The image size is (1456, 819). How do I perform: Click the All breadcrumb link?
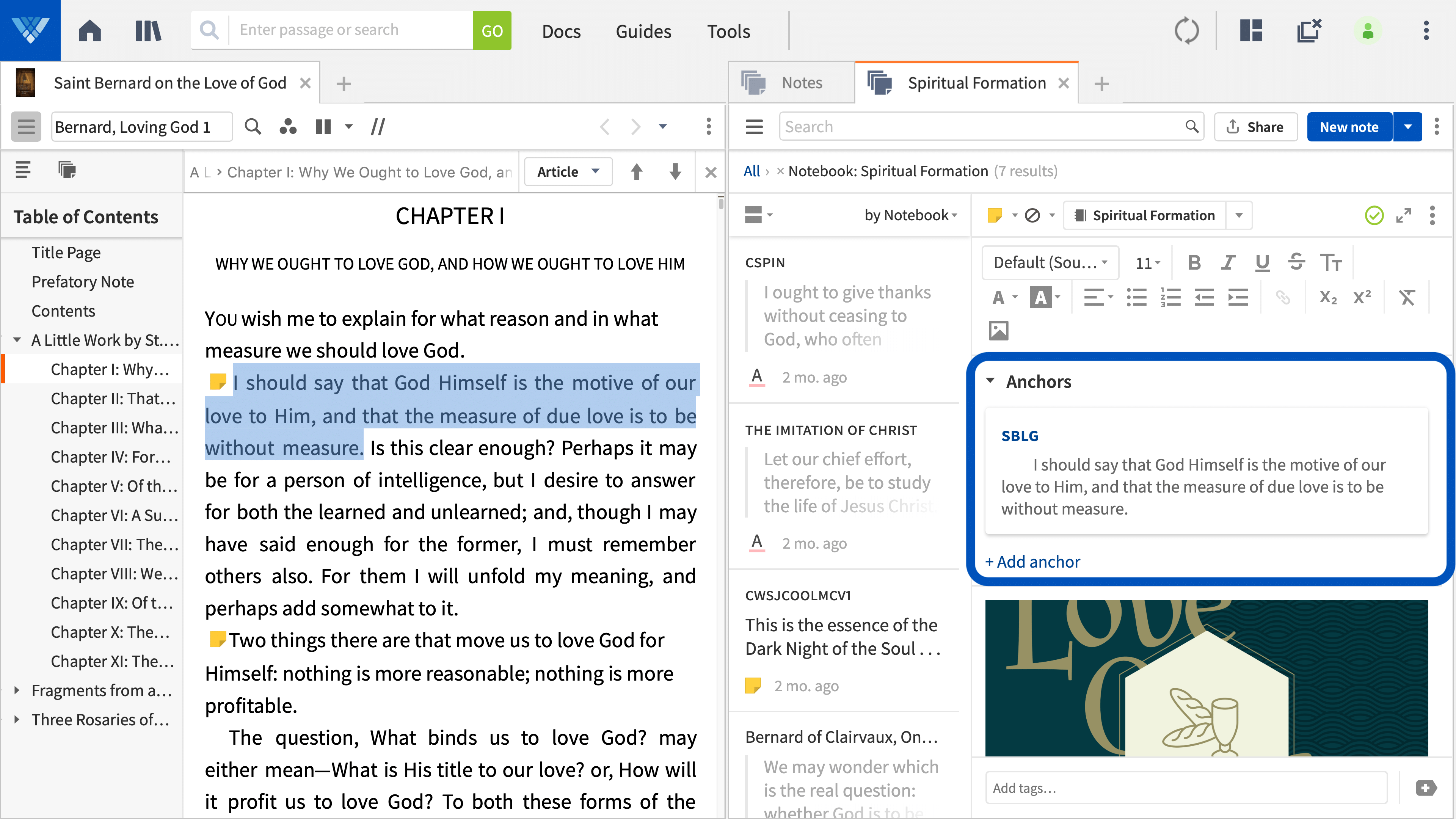point(751,171)
